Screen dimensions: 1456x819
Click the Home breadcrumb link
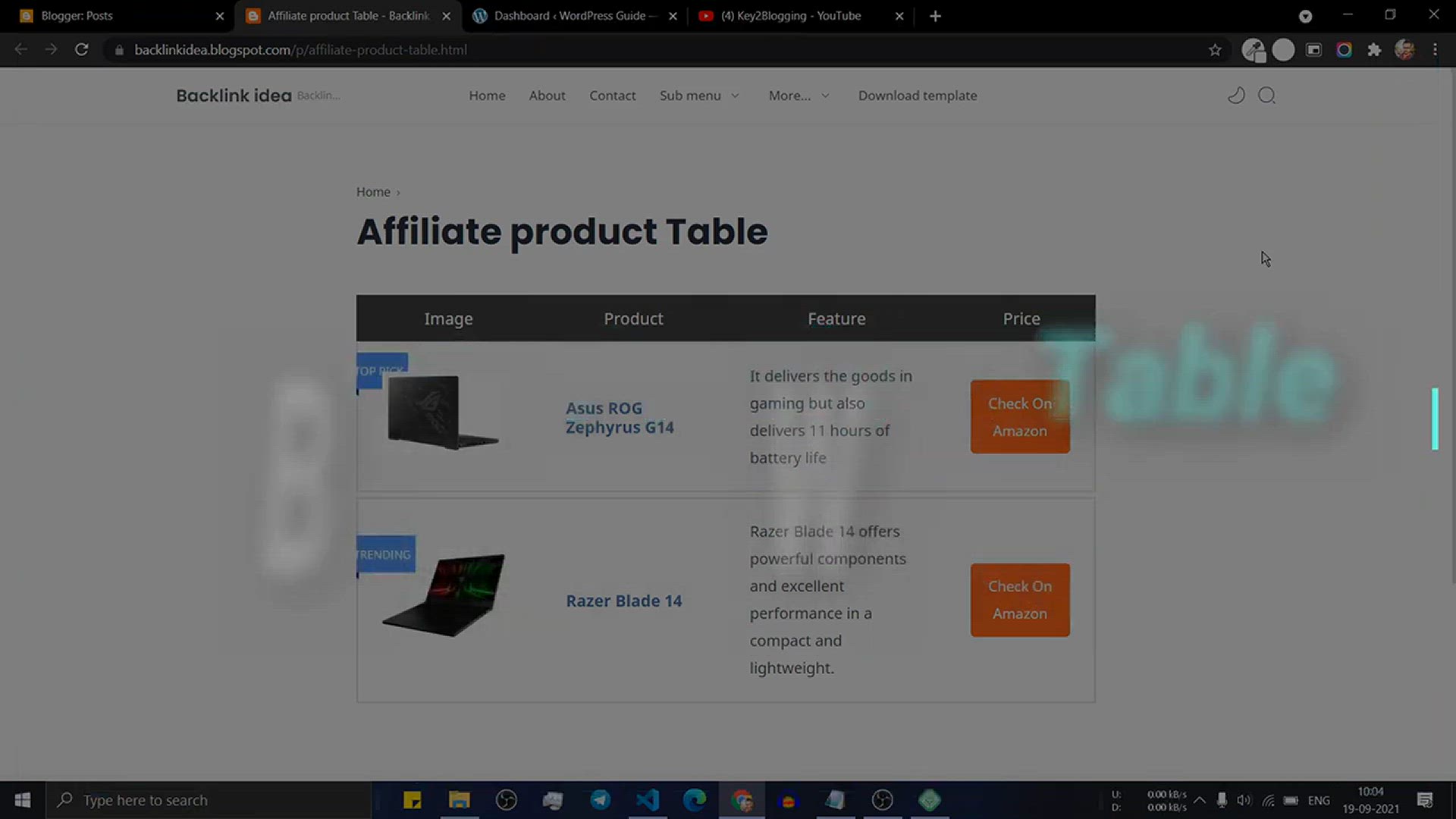pyautogui.click(x=373, y=192)
